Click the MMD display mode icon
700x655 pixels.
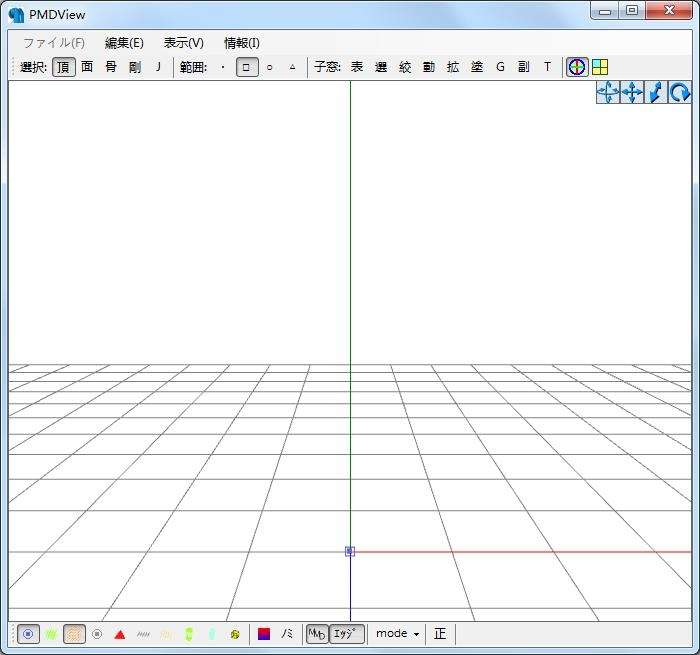click(x=317, y=634)
